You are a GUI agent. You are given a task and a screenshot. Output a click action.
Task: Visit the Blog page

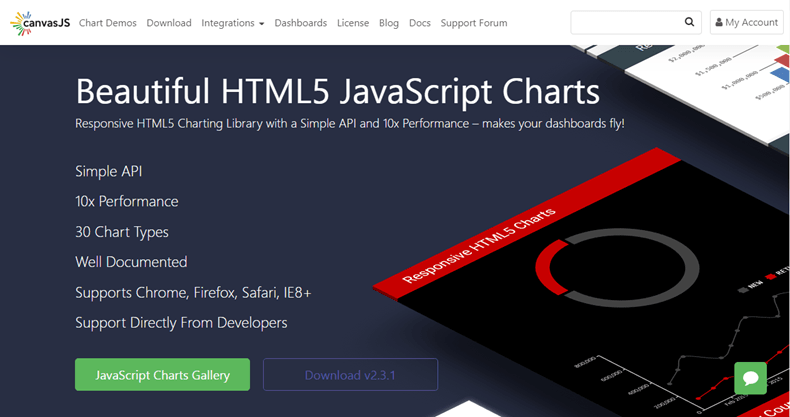(x=389, y=23)
